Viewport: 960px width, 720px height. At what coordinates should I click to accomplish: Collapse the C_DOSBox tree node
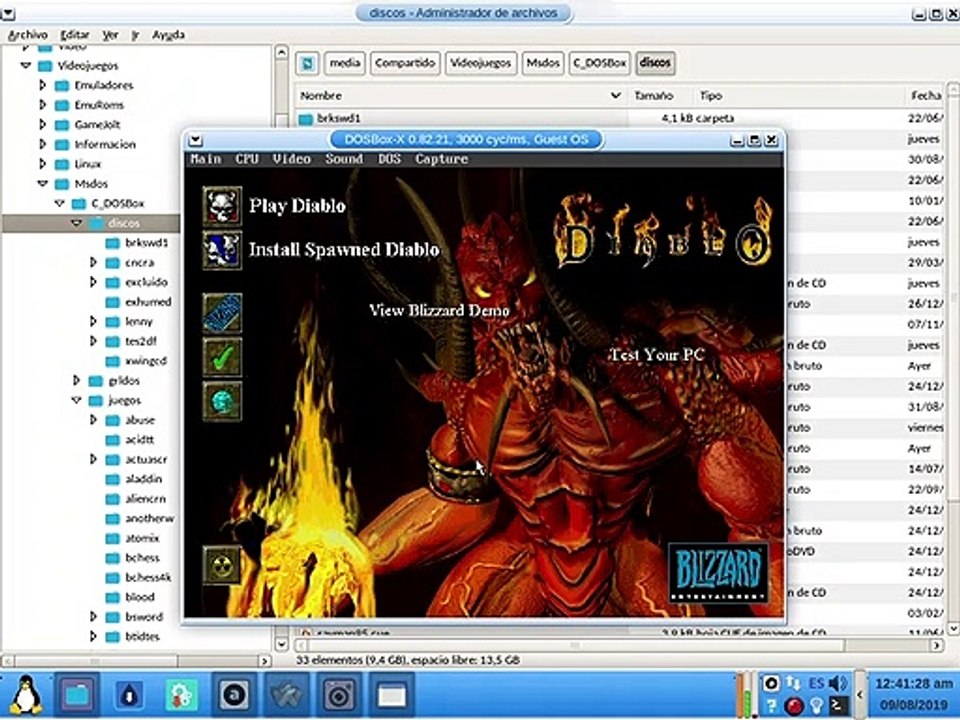coord(59,203)
